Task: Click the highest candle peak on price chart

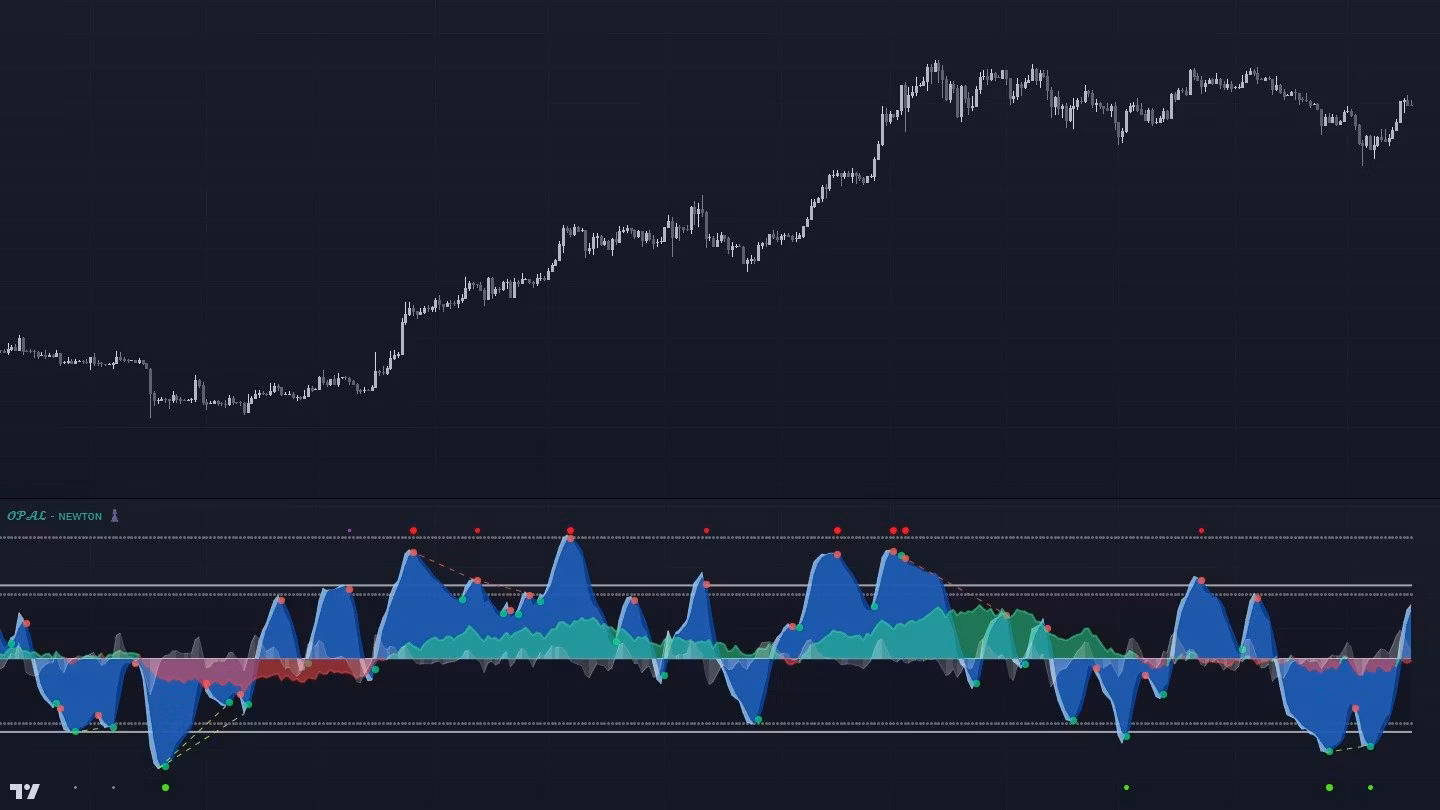Action: (x=936, y=66)
